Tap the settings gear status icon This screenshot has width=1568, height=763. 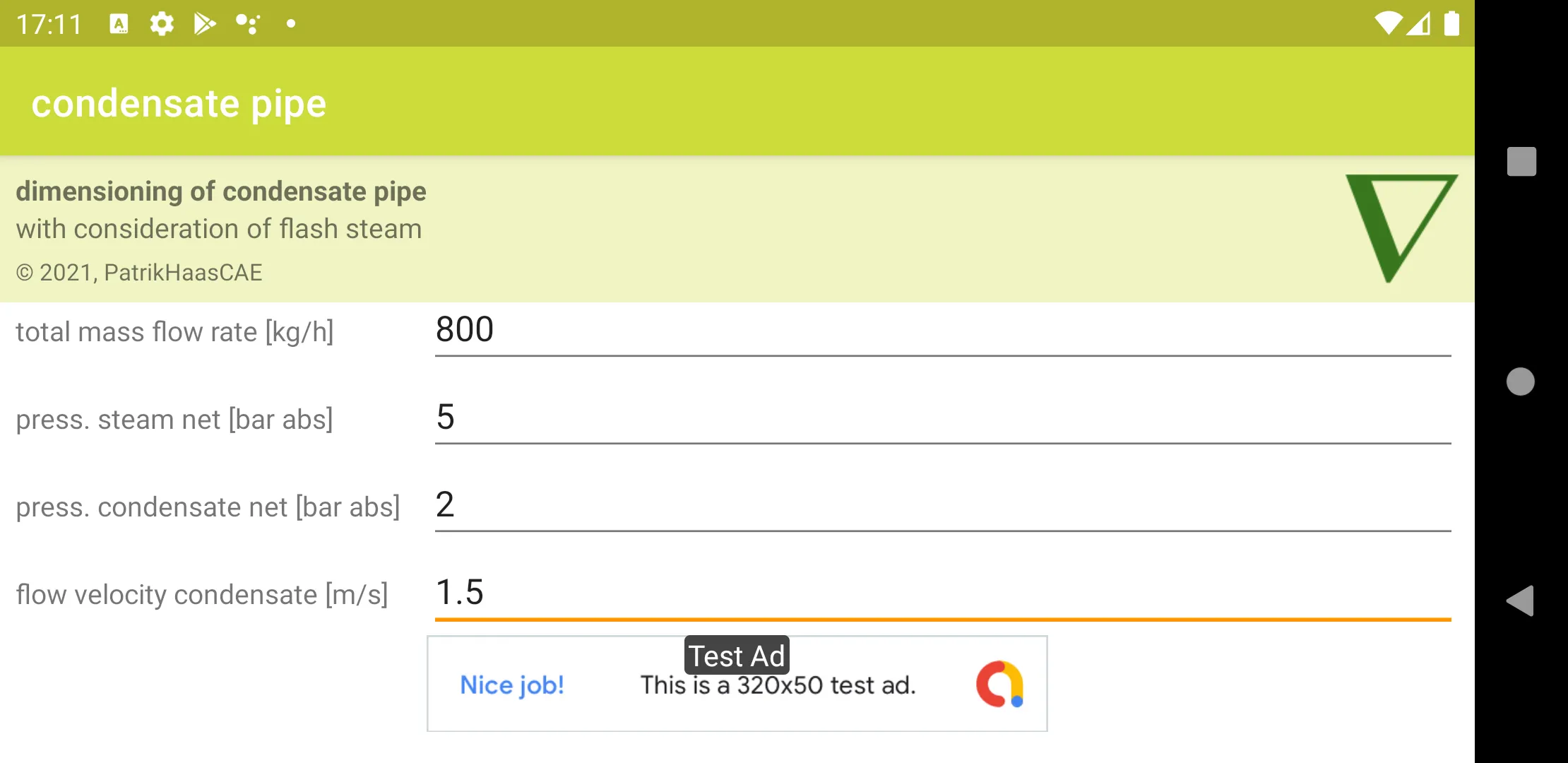(162, 24)
